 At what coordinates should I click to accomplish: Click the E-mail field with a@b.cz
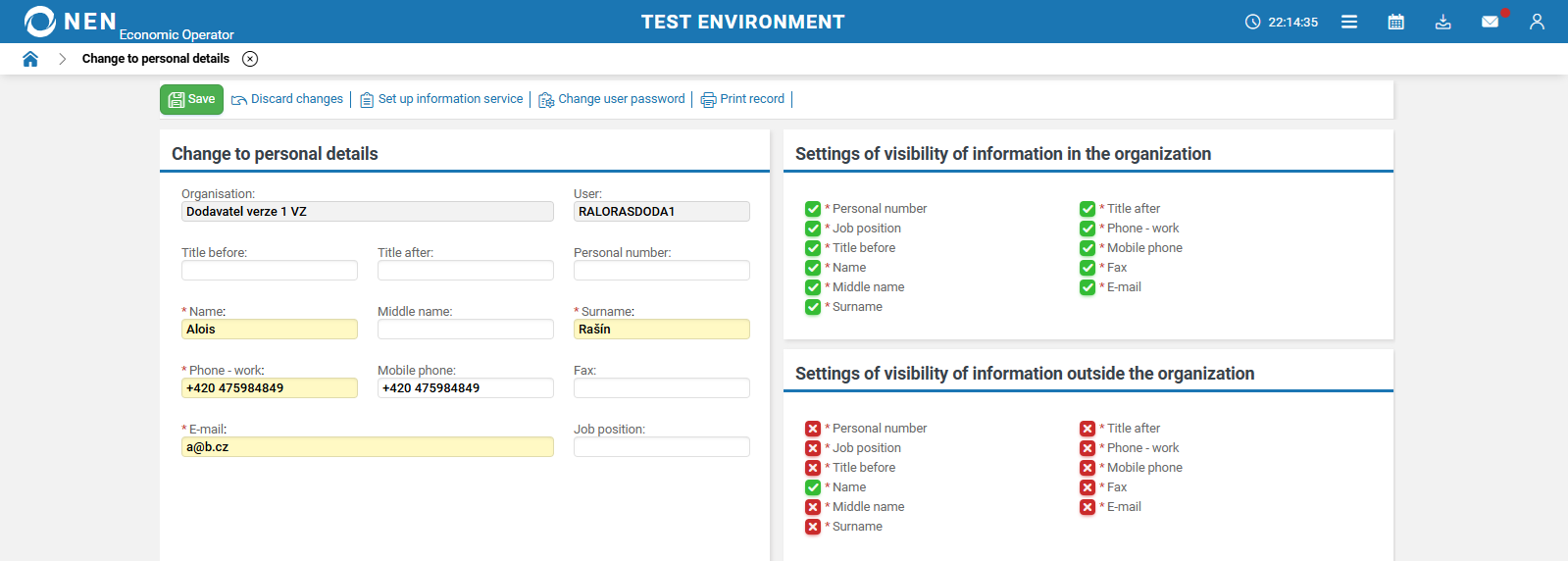pos(368,447)
